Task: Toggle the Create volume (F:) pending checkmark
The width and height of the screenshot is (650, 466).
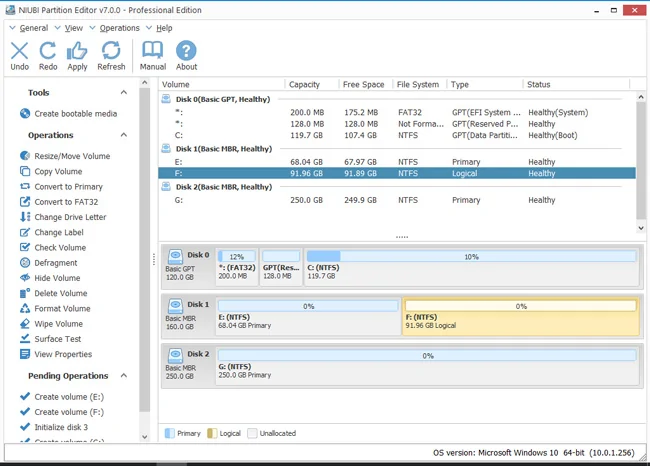Action: pos(25,412)
